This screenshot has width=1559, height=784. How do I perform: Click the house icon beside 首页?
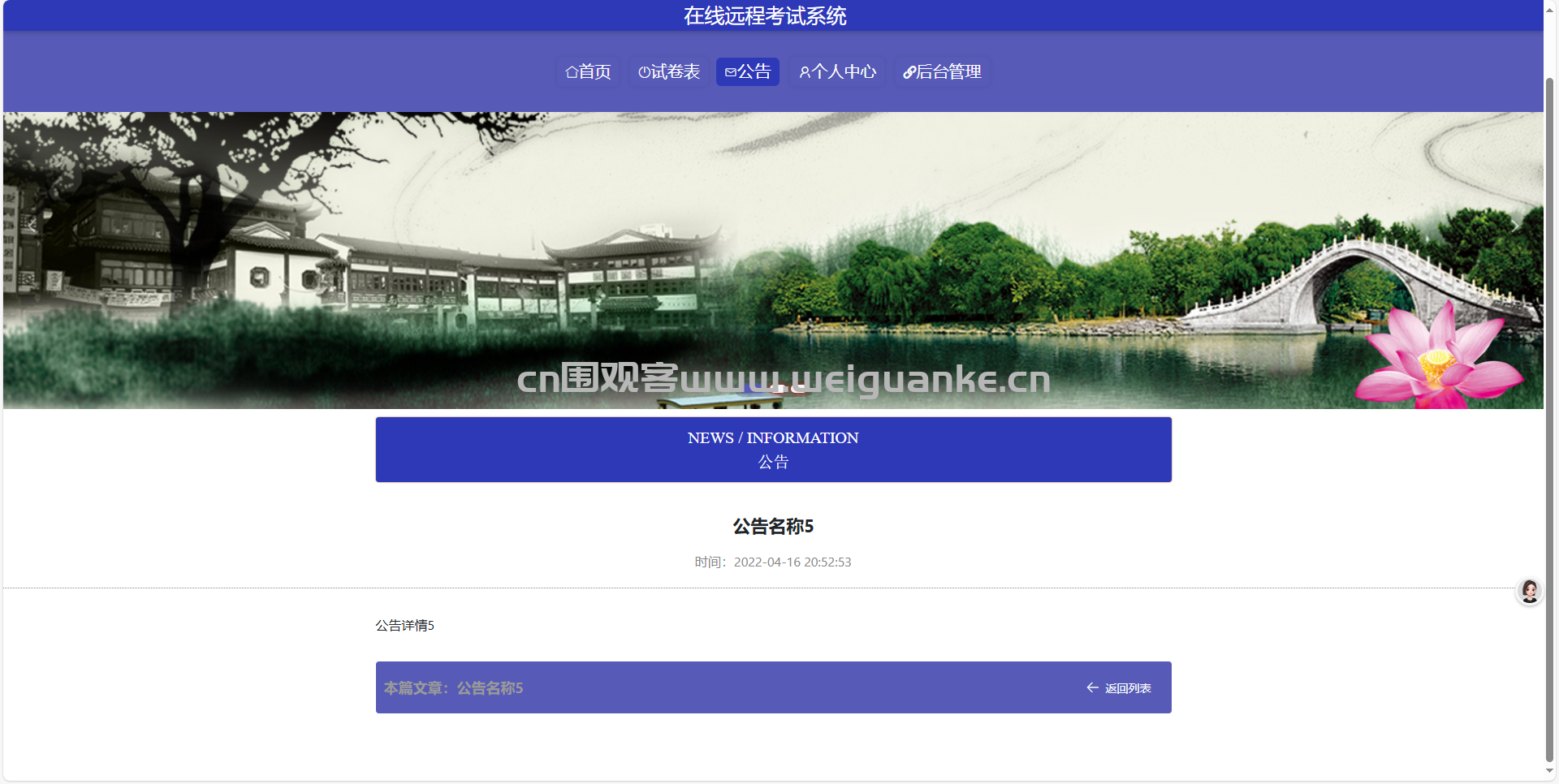point(572,72)
